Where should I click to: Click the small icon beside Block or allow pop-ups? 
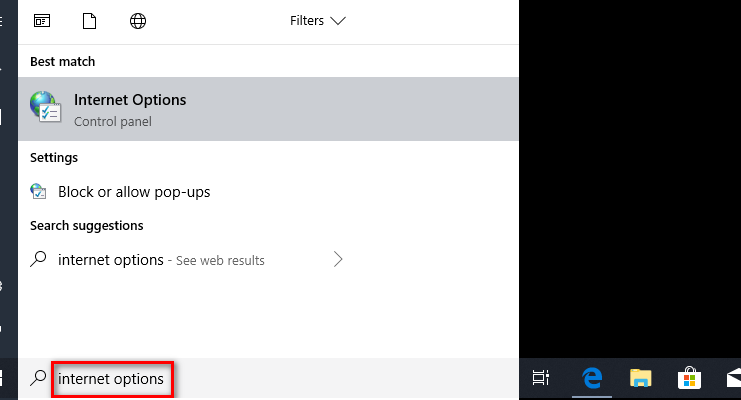(38, 191)
